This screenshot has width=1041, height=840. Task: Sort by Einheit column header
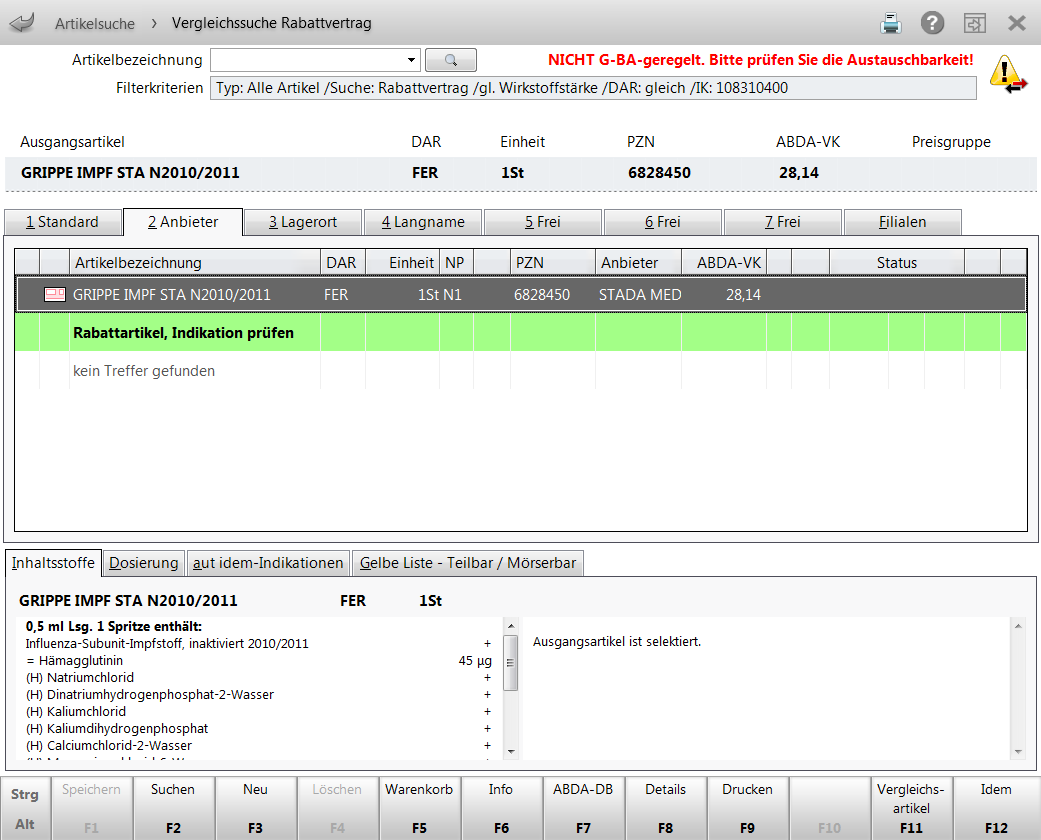pyautogui.click(x=402, y=263)
